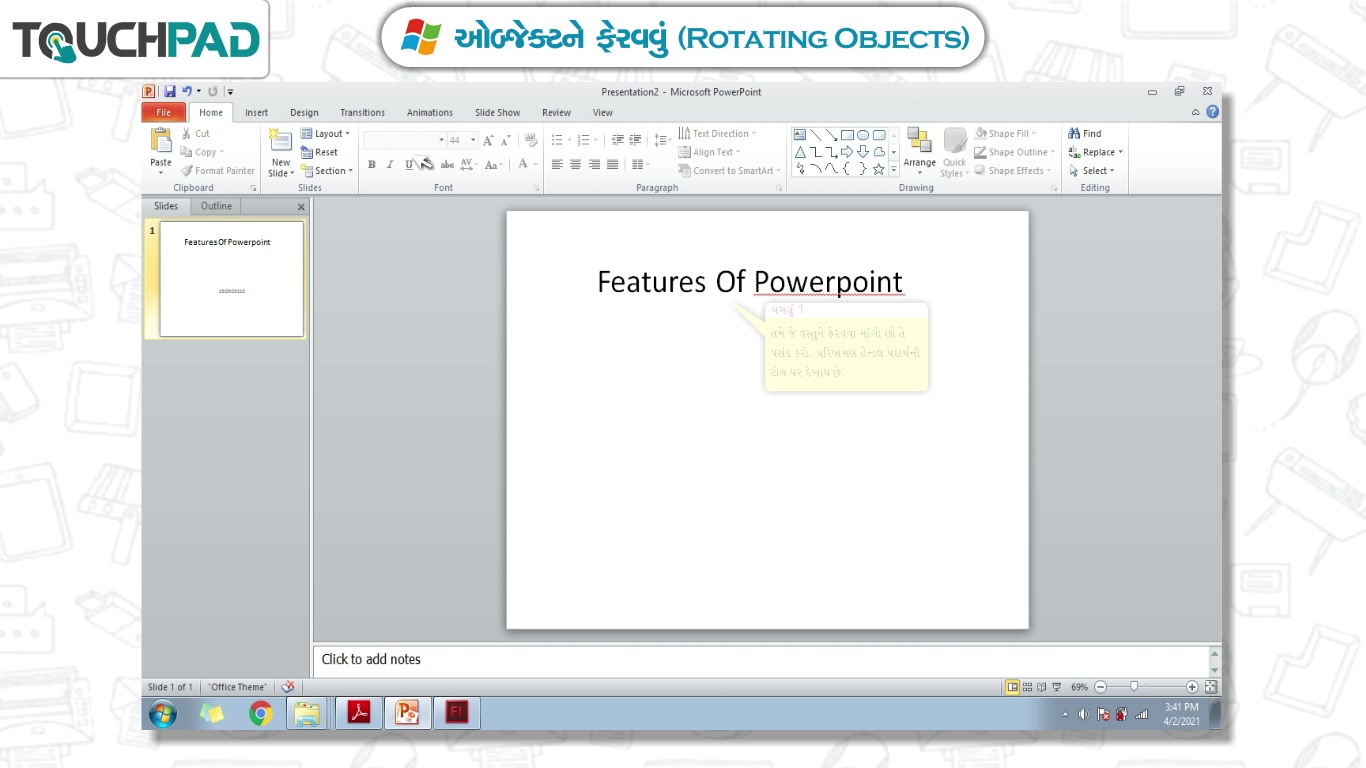Open the Layout dropdown
This screenshot has width=1366, height=768.
326,133
